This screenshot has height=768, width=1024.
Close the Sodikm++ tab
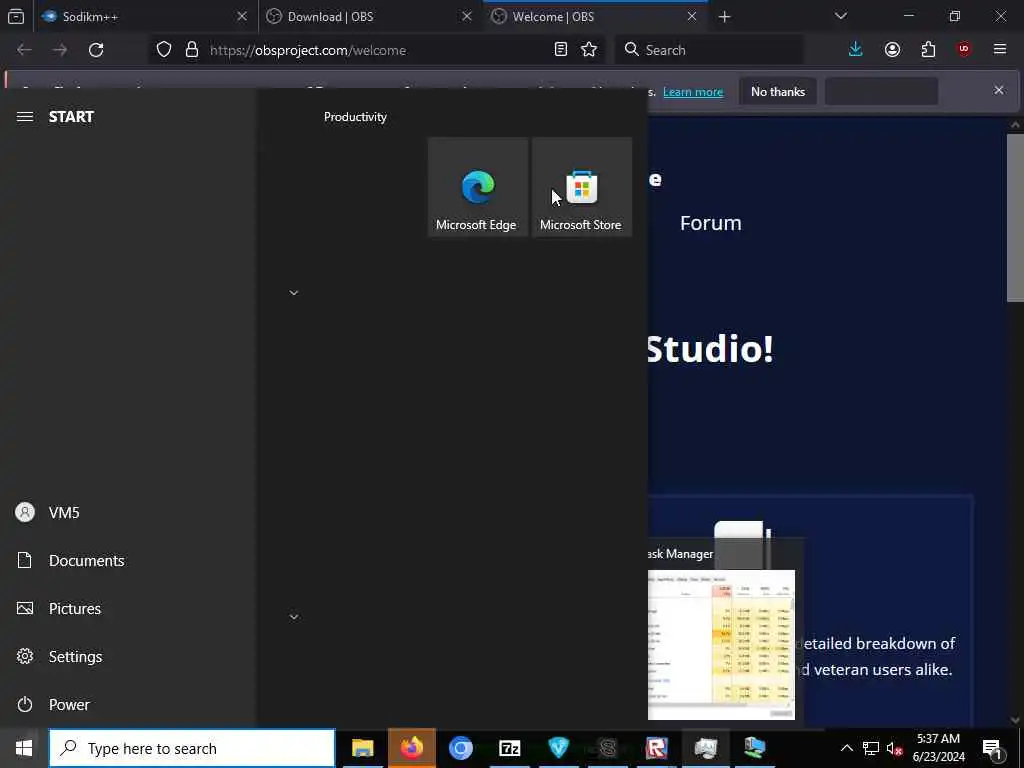[x=242, y=16]
